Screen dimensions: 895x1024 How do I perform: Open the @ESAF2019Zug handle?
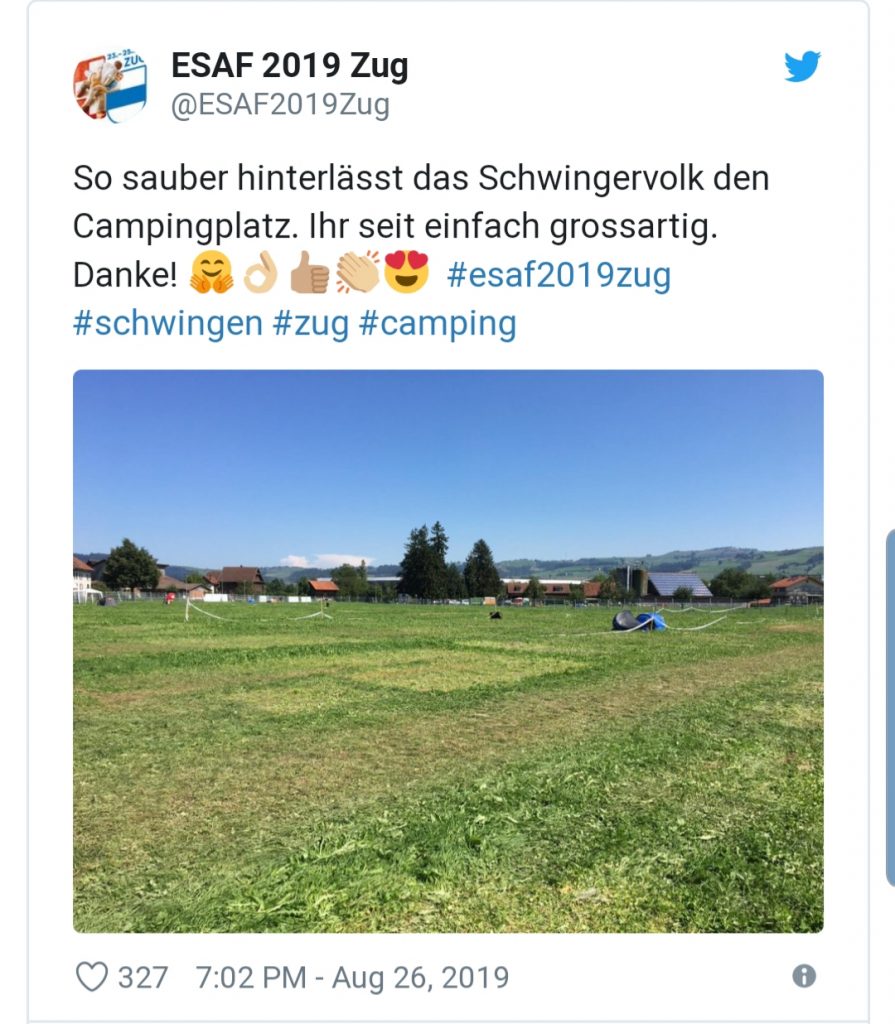280,105
